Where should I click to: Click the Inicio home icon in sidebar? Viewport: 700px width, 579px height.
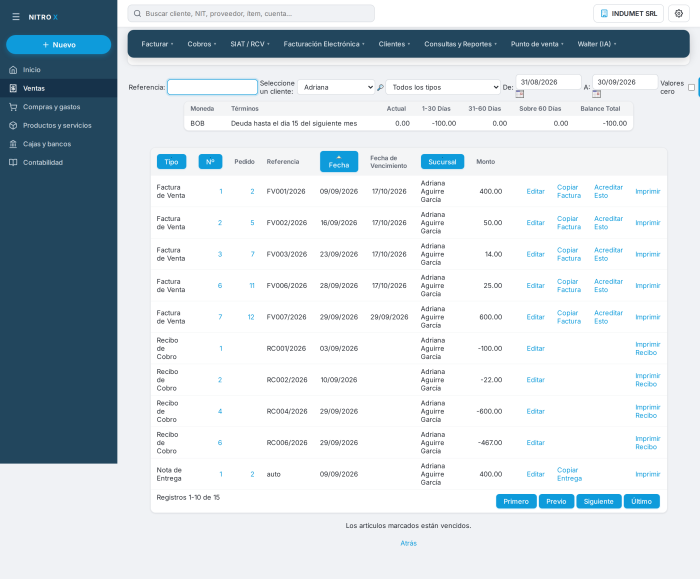13,70
